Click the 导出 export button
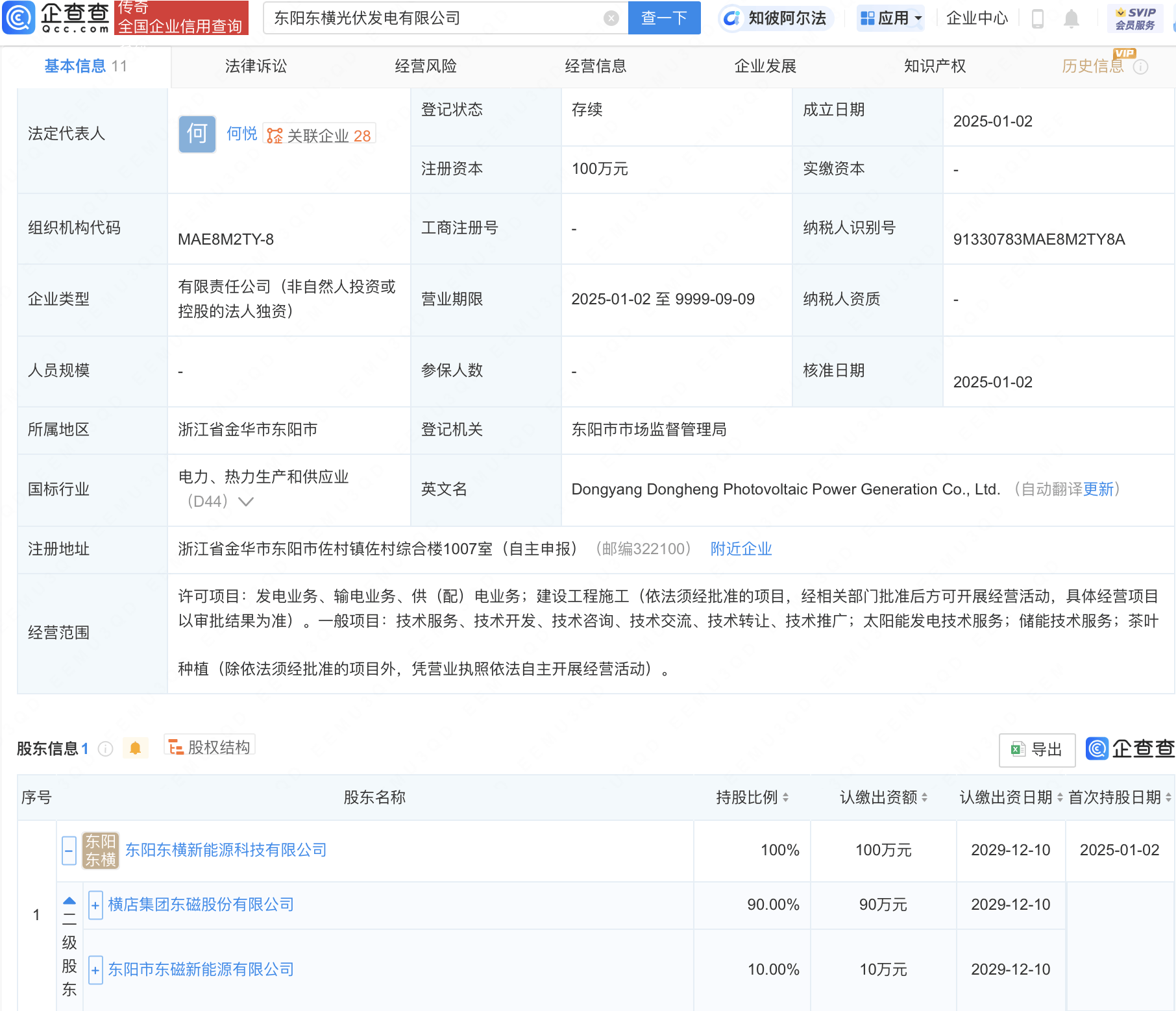 1037,749
